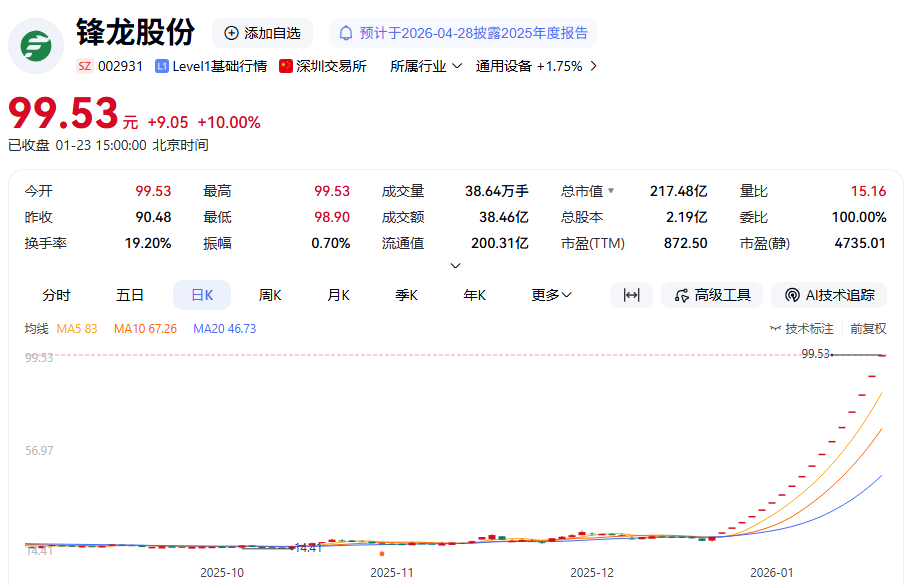The image size is (914, 586).
Task: Click the chart width adjustment icon
Action: pyautogui.click(x=631, y=295)
